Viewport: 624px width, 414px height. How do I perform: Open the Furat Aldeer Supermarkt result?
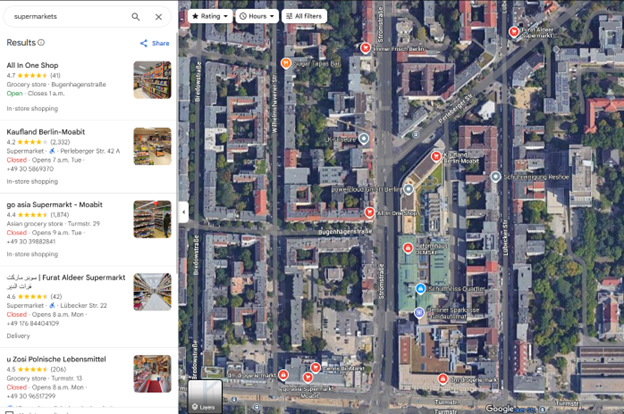pos(89,307)
